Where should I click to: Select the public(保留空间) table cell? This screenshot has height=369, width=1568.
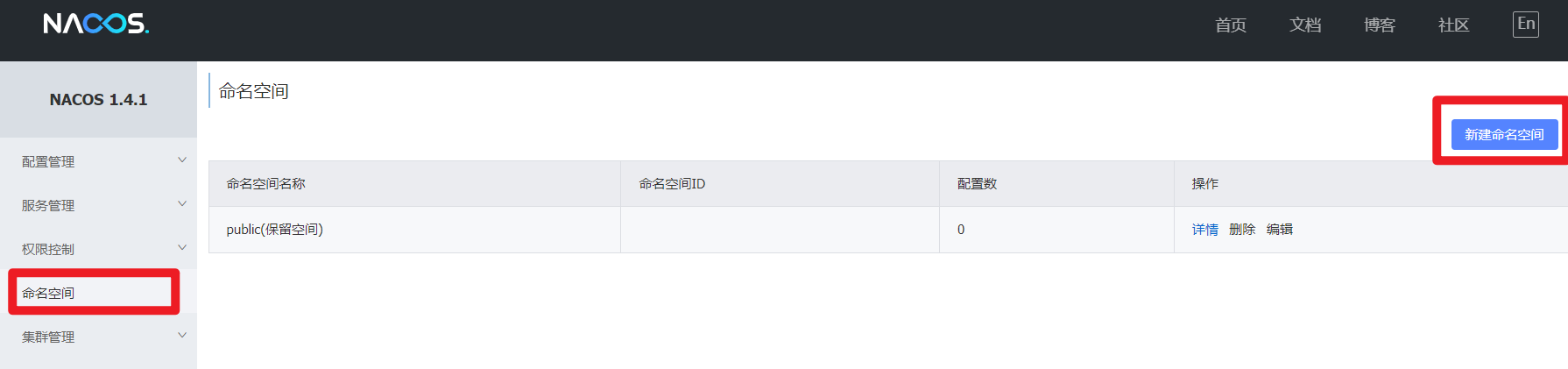(x=275, y=230)
